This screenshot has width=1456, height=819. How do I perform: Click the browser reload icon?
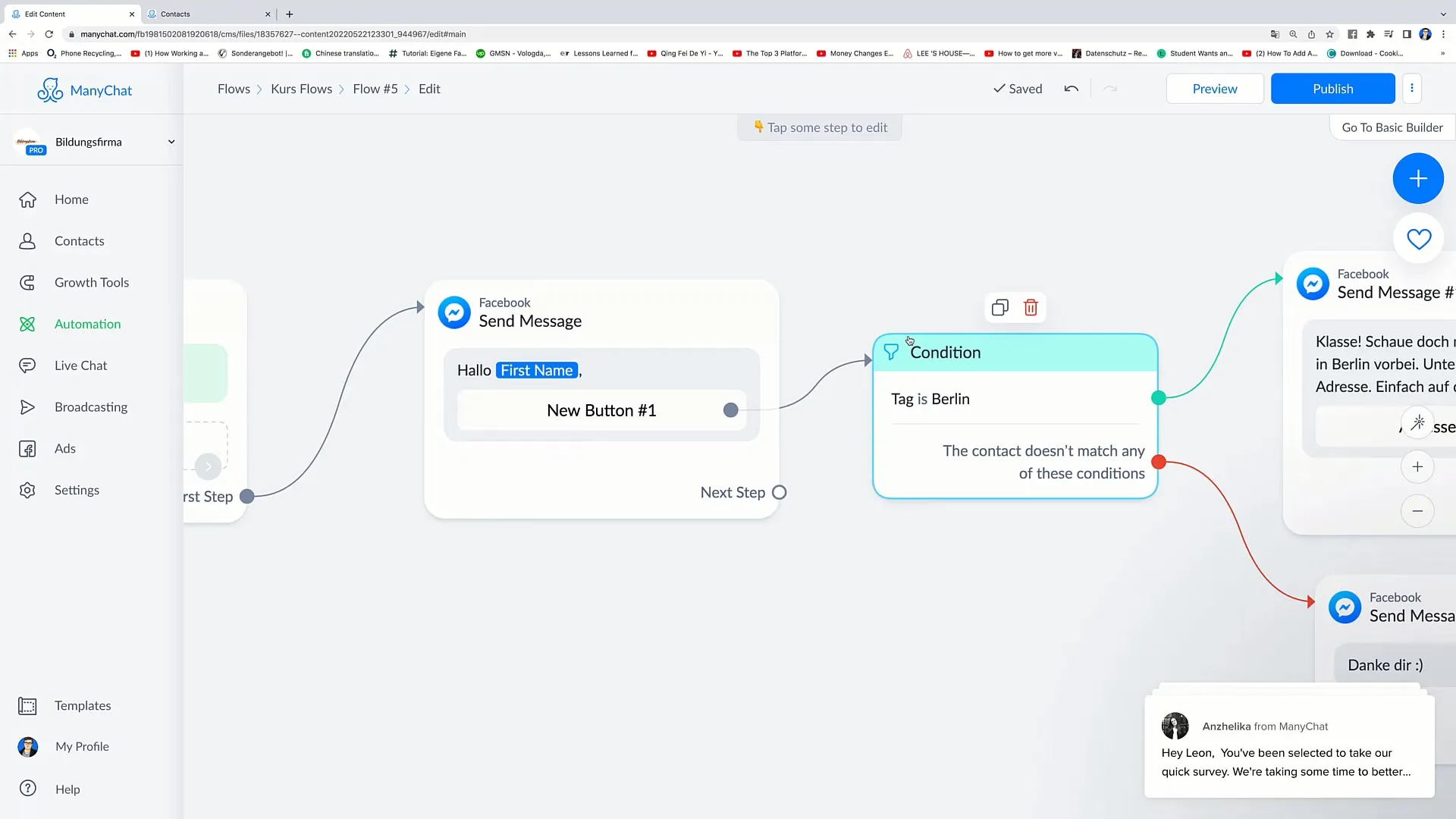coord(49,34)
